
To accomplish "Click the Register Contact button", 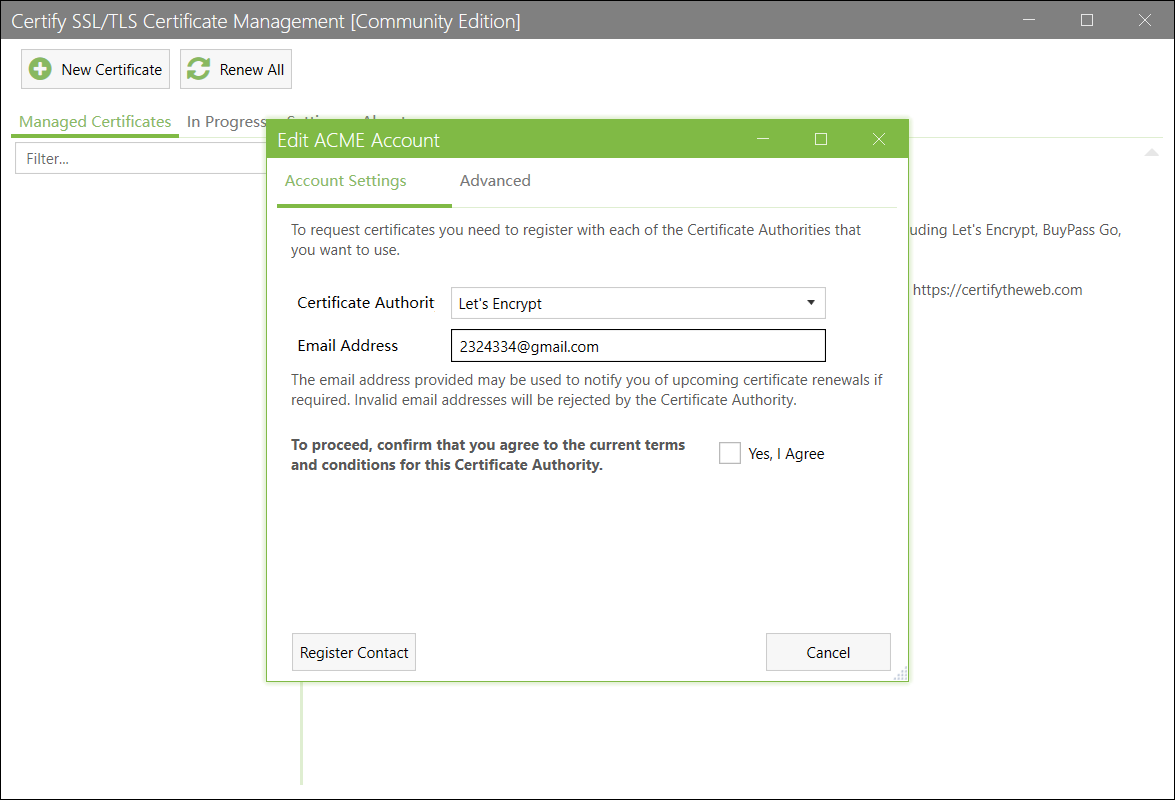I will click(354, 652).
